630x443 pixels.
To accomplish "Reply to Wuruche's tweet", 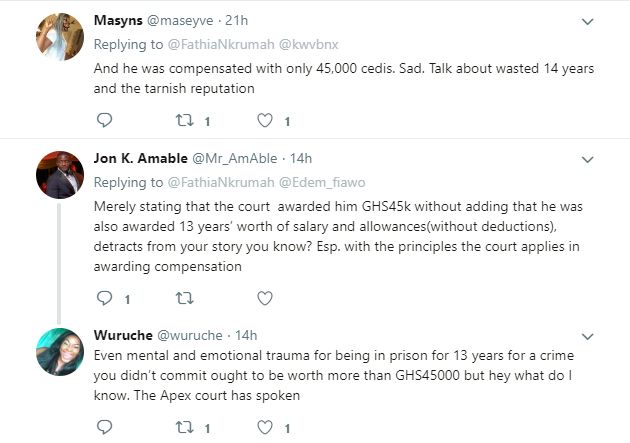I will [x=106, y=428].
